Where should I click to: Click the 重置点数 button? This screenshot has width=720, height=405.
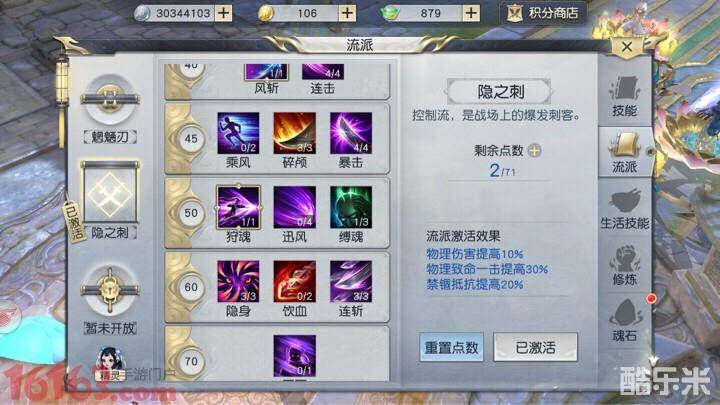[451, 347]
